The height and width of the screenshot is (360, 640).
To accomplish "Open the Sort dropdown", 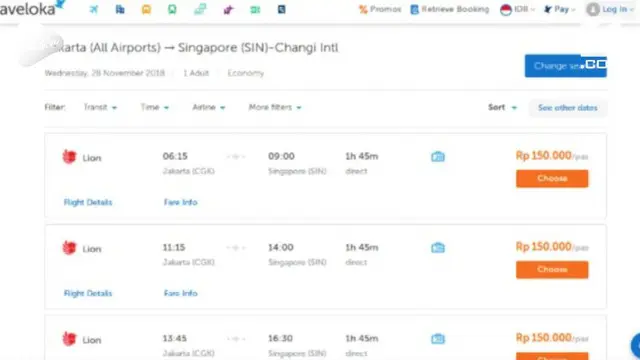I will pos(502,107).
